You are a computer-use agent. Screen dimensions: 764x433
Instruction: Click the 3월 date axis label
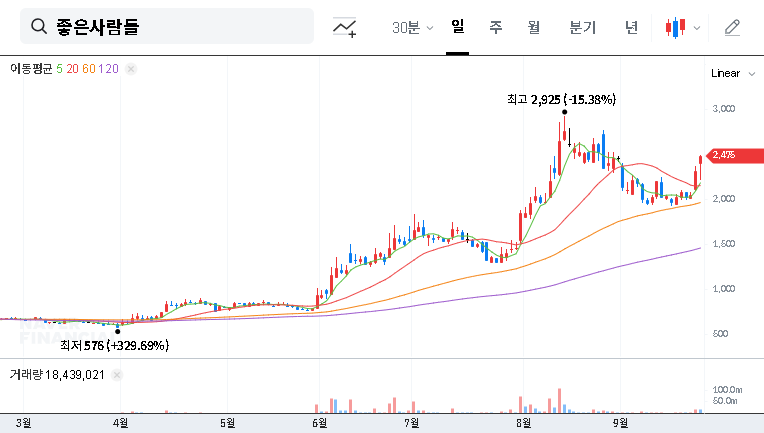[x=23, y=423]
